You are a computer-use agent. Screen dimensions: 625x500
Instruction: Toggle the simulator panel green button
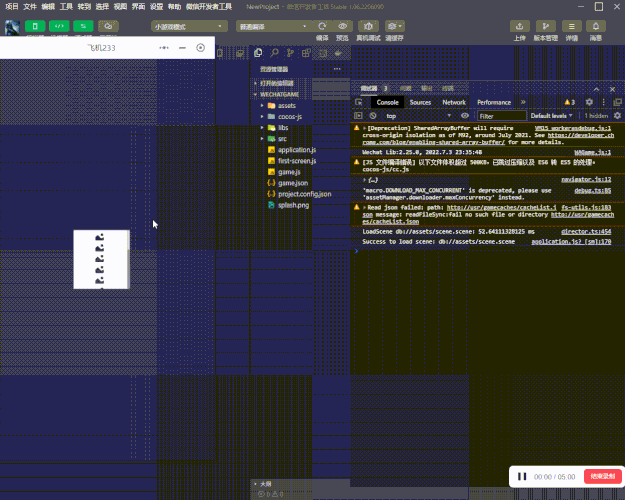[35, 26]
